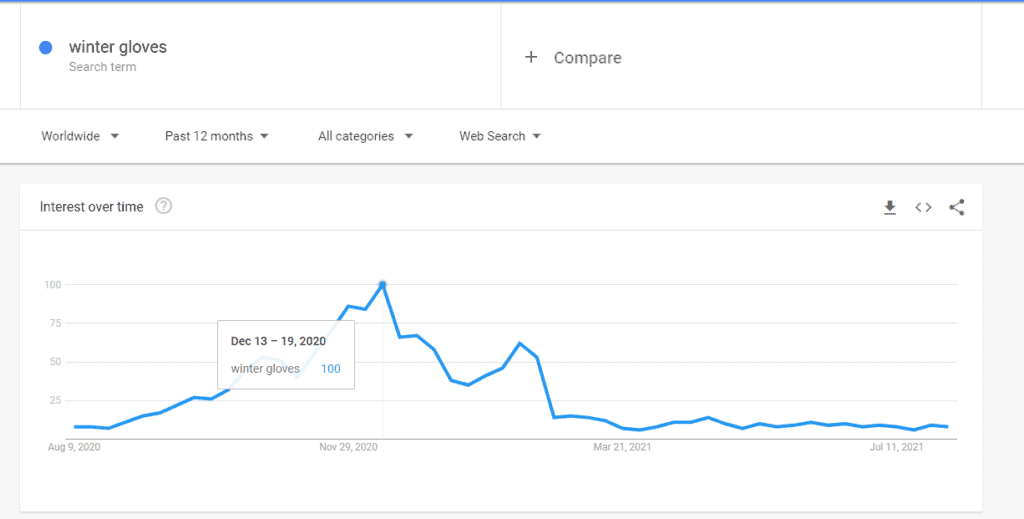Open the embed code icon
Screen dimensions: 1024x519
923,208
